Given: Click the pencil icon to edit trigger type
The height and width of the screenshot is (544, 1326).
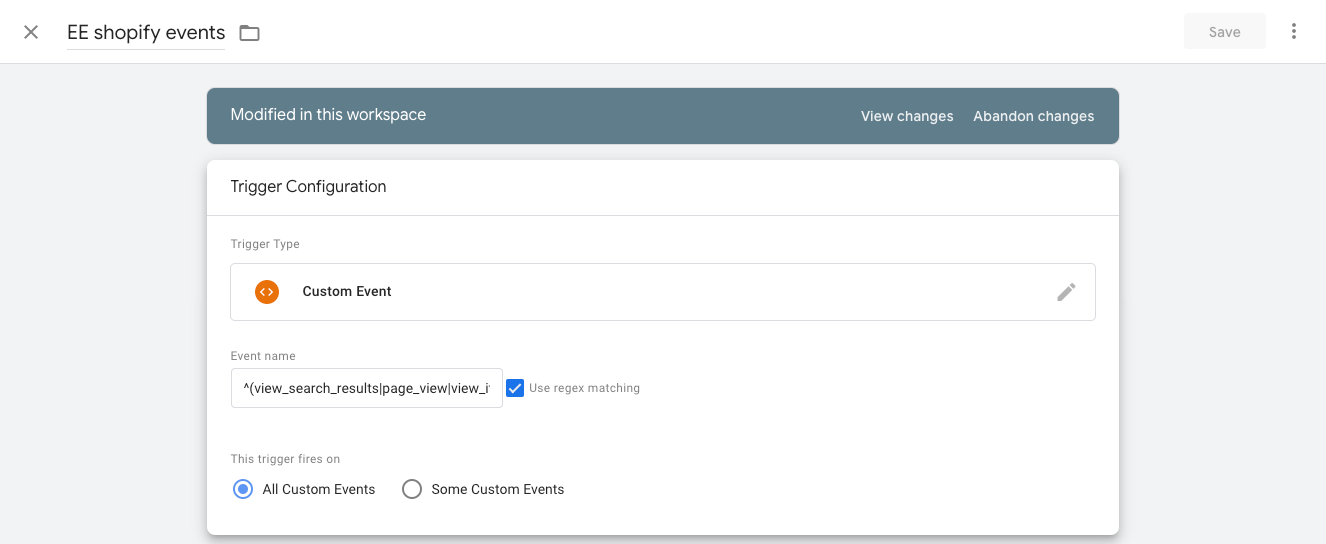Looking at the screenshot, I should pyautogui.click(x=1066, y=292).
